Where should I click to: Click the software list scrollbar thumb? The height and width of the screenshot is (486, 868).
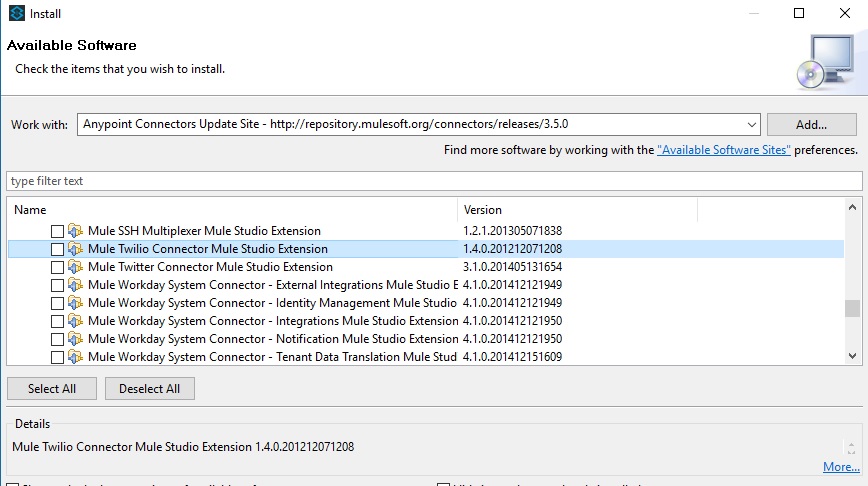click(852, 308)
